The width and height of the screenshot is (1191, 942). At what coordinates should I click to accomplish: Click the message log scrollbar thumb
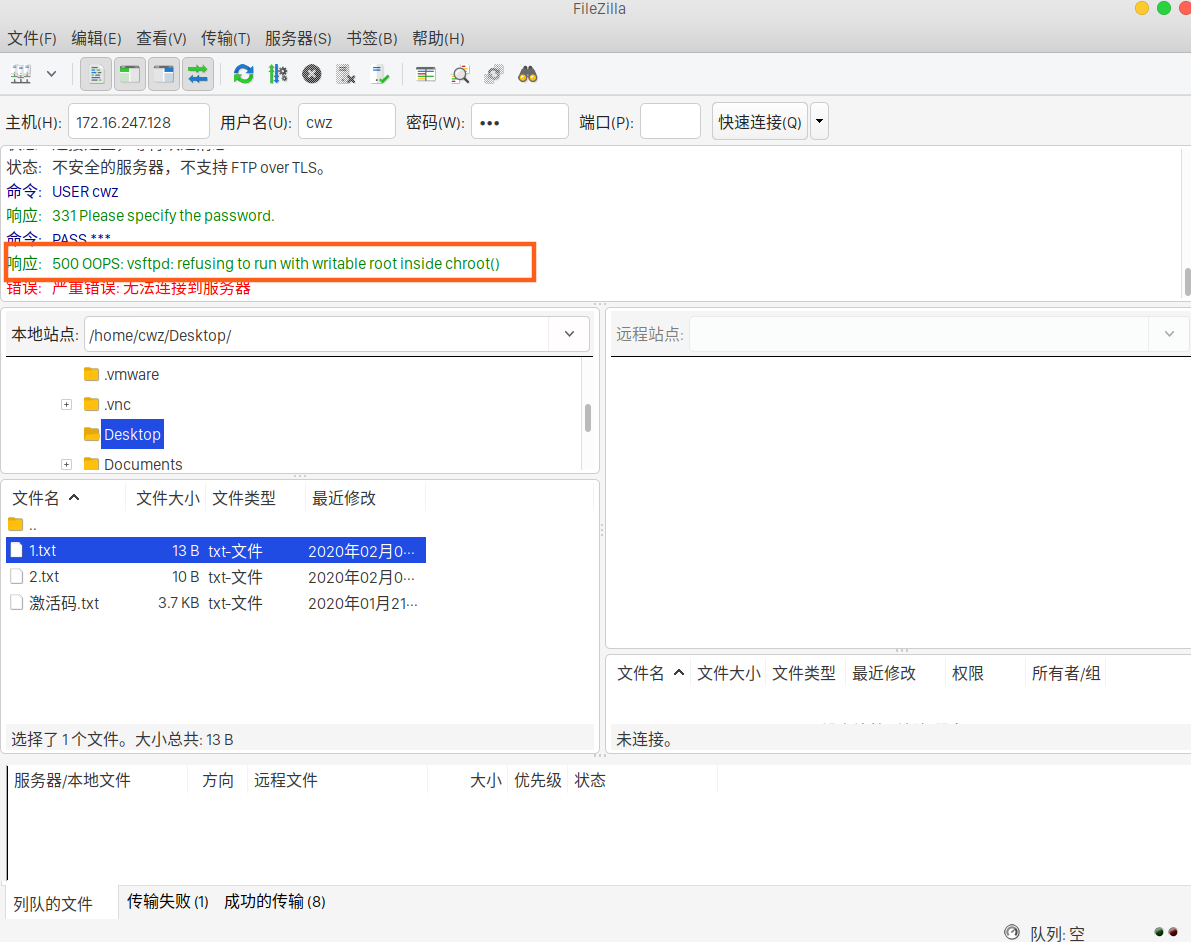tap(1186, 281)
